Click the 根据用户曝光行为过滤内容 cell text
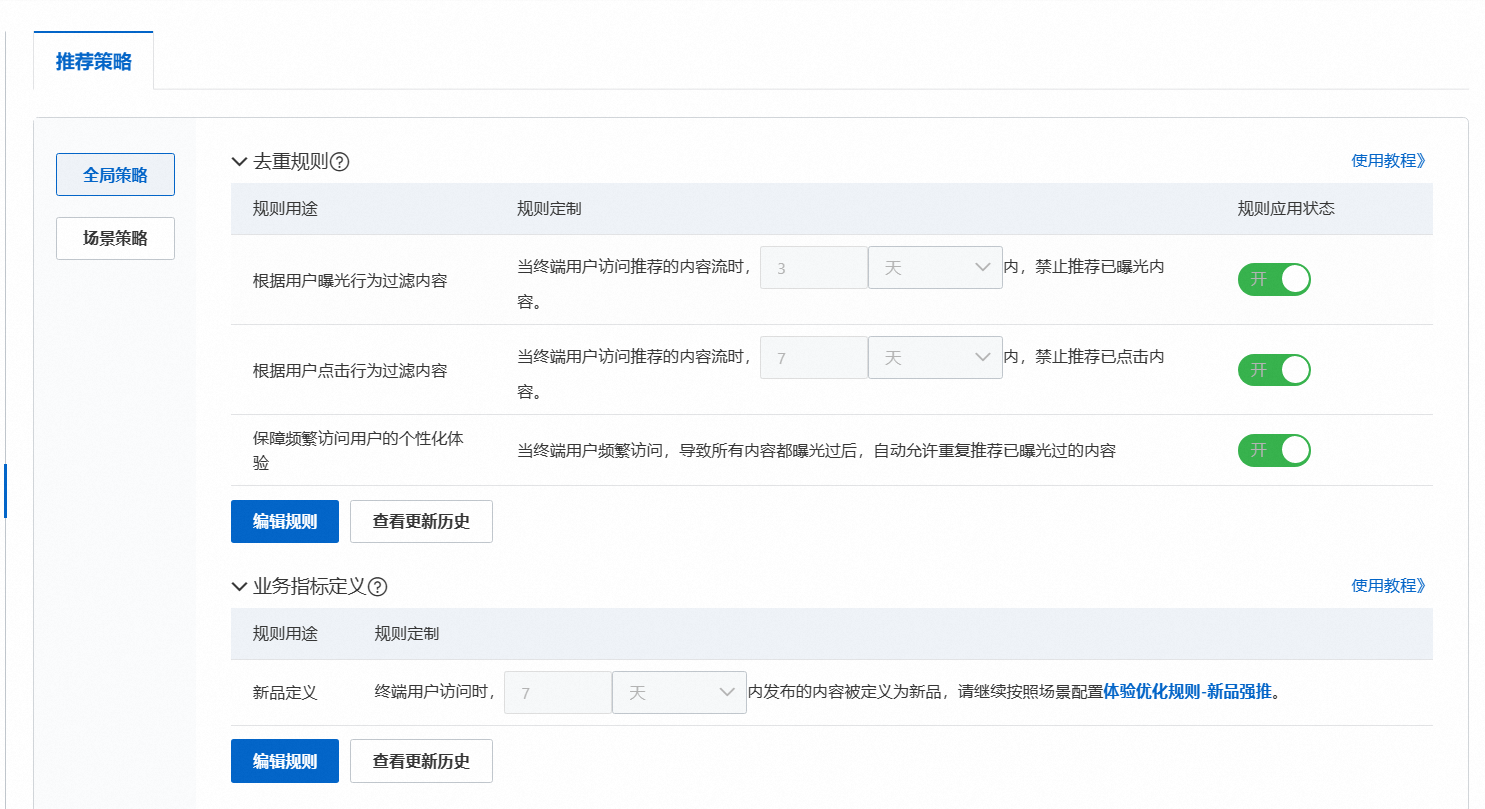Image resolution: width=1485 pixels, height=809 pixels. 350,281
